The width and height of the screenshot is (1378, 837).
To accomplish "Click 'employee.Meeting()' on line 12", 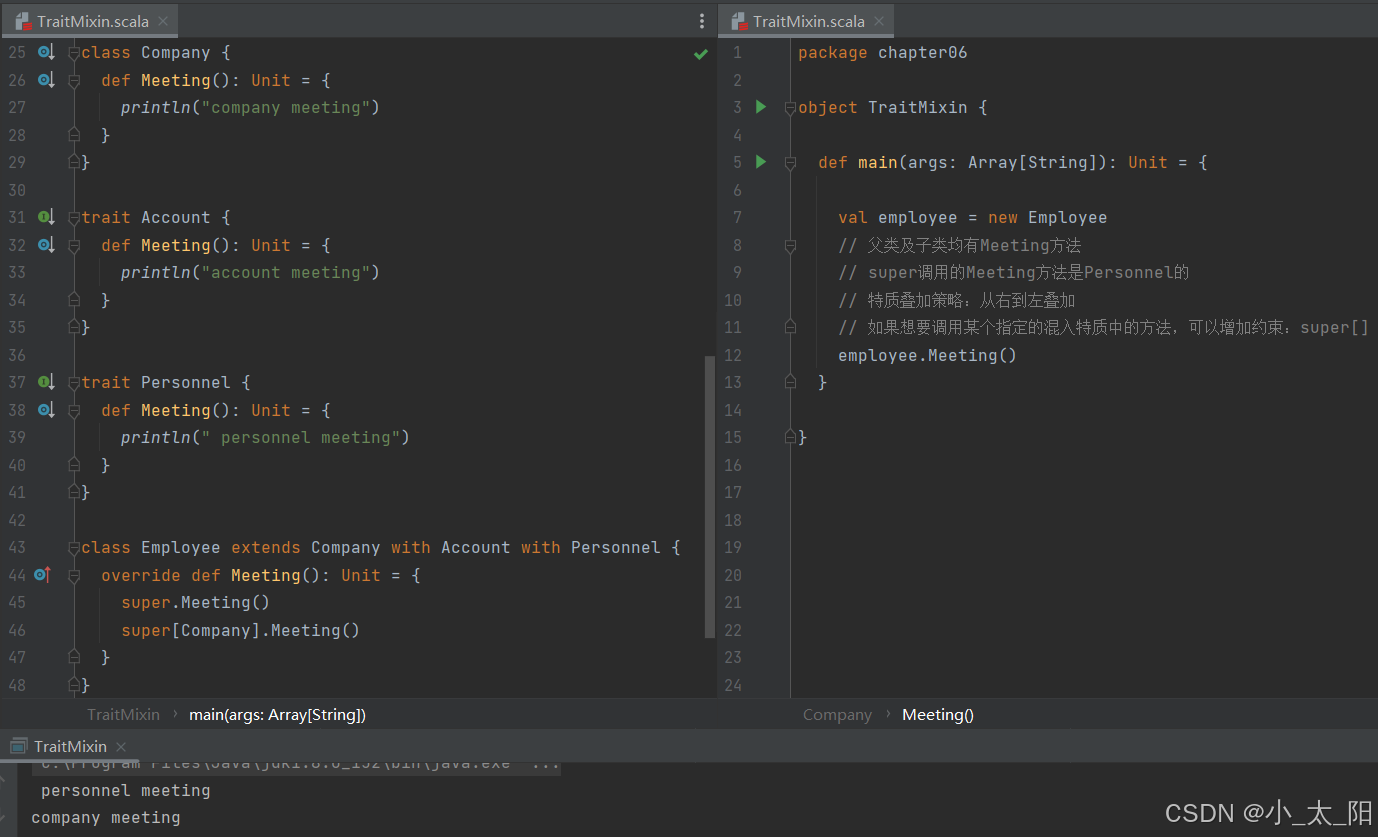I will pyautogui.click(x=927, y=355).
